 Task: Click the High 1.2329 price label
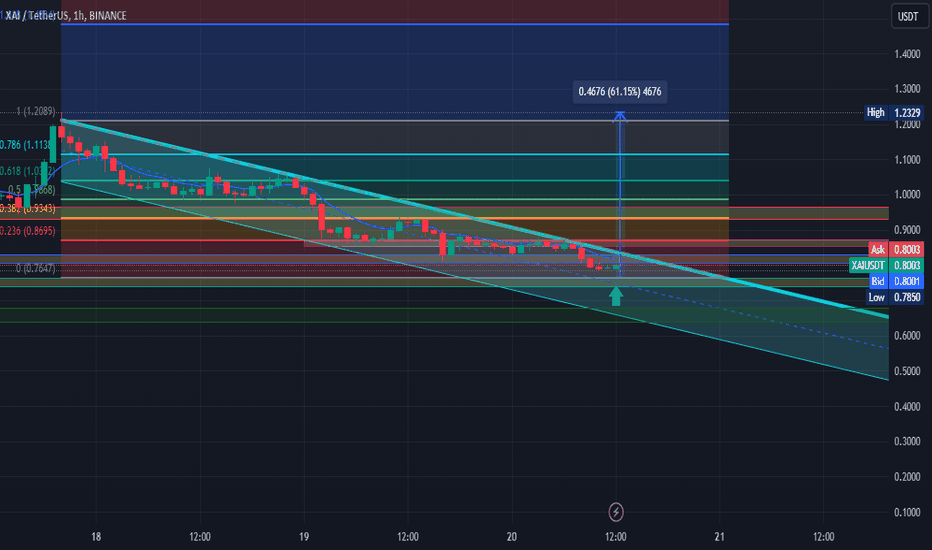click(893, 112)
